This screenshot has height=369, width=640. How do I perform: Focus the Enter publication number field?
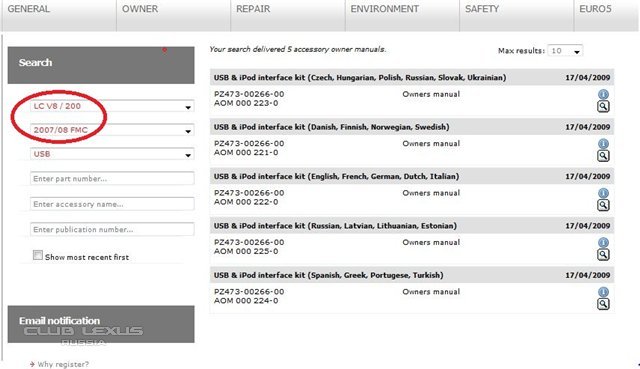click(x=112, y=229)
